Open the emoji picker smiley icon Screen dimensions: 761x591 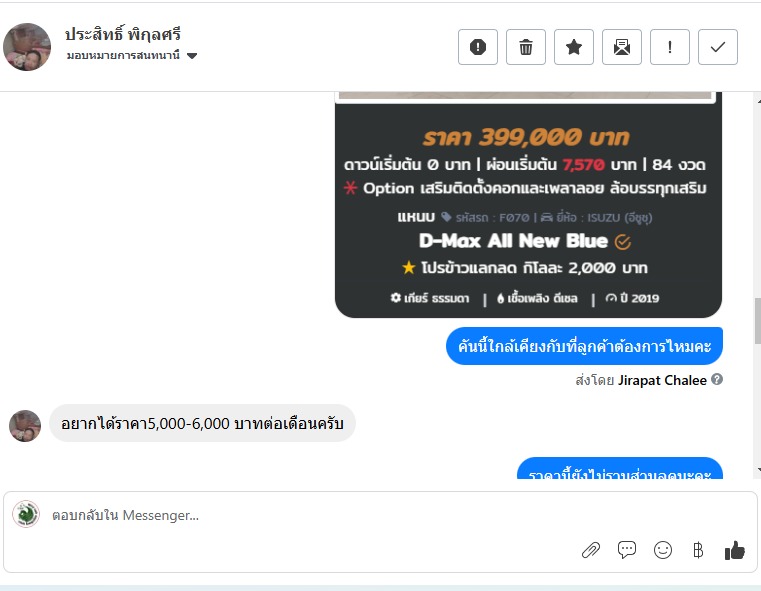pos(662,550)
